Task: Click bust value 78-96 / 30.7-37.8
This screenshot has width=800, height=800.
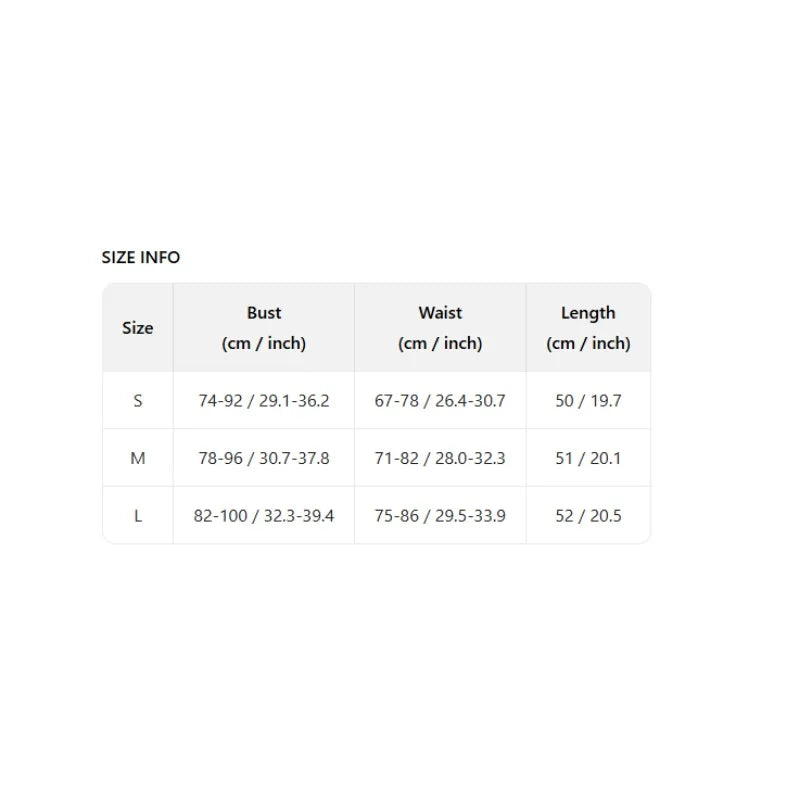Action: 264,458
